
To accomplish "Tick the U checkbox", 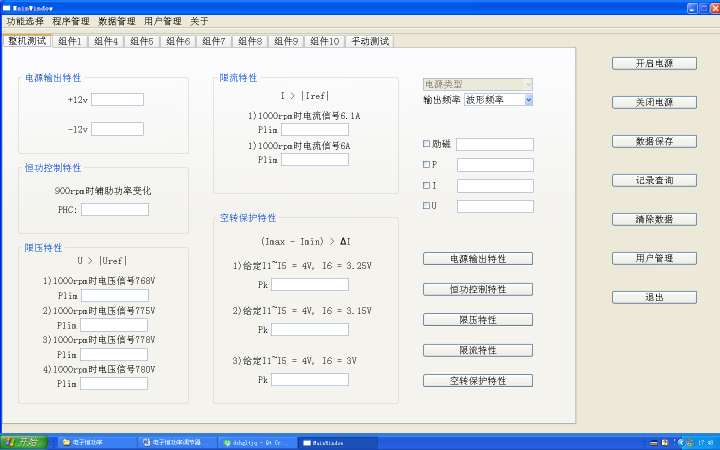I will click(427, 206).
